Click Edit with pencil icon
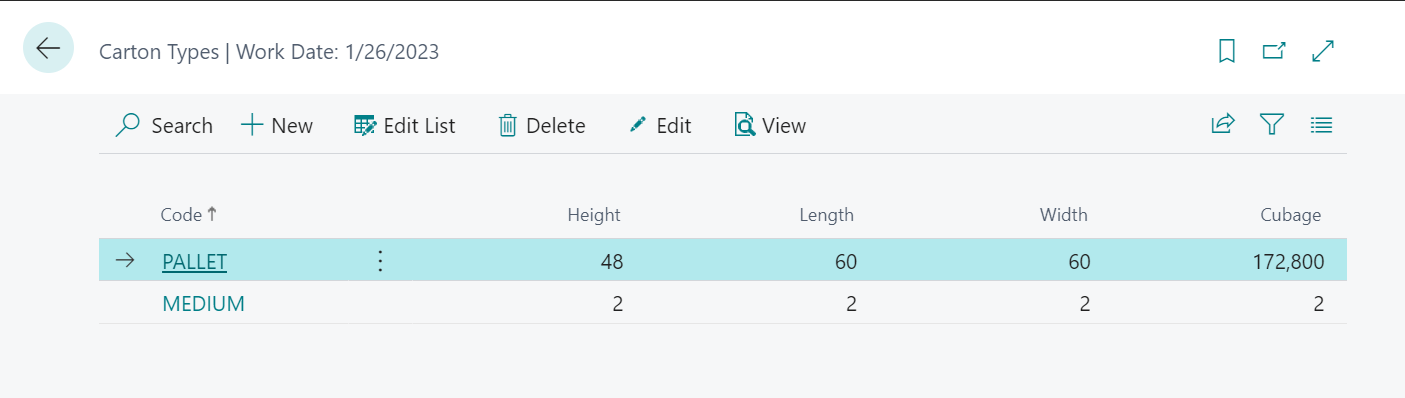Image resolution: width=1405 pixels, height=398 pixels. point(660,126)
